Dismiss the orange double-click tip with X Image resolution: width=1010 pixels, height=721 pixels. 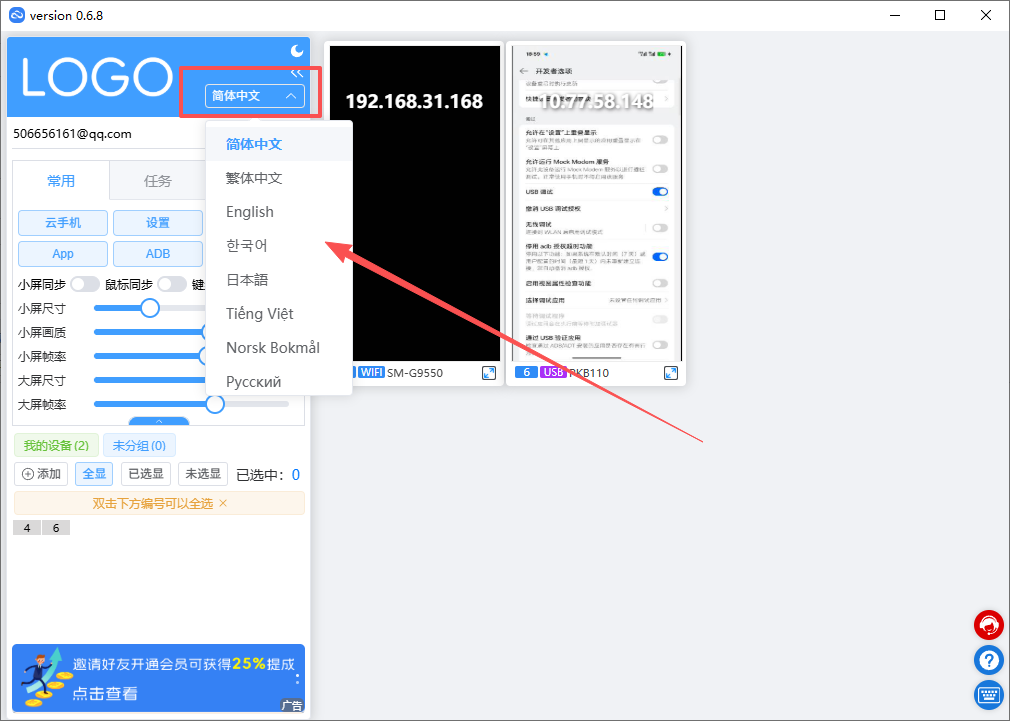[223, 503]
